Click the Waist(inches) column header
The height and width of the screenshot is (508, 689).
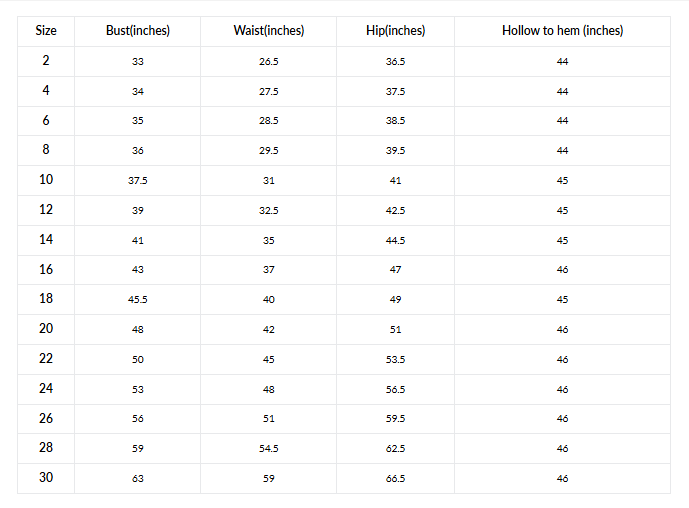pos(268,31)
